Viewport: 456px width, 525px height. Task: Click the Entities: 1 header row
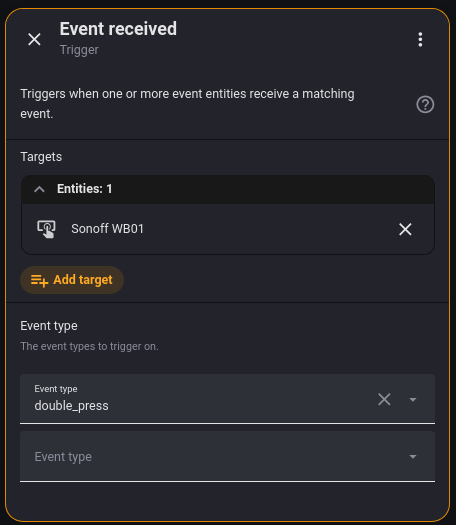tap(228, 189)
